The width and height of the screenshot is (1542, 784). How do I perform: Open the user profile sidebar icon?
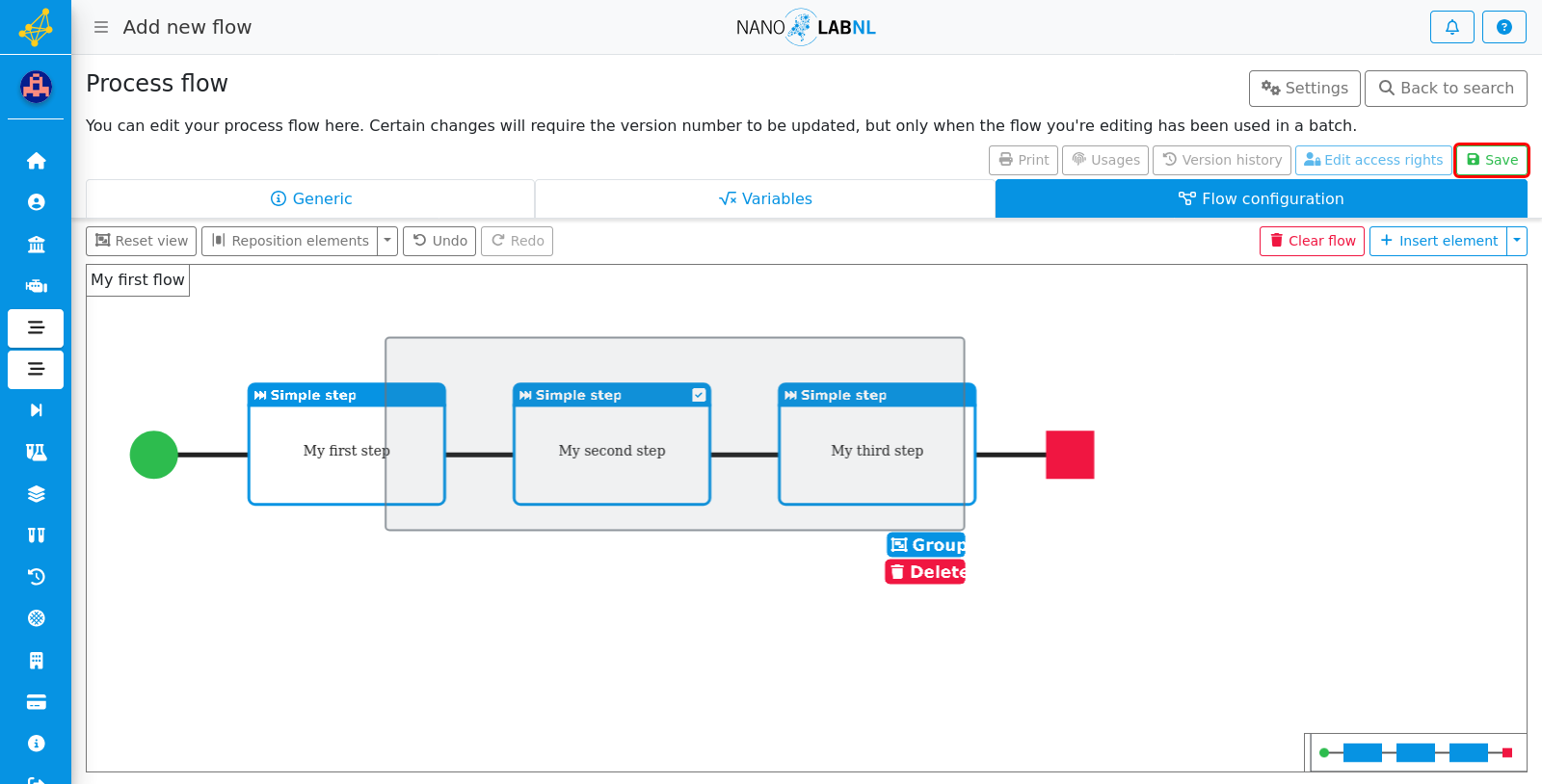click(36, 202)
